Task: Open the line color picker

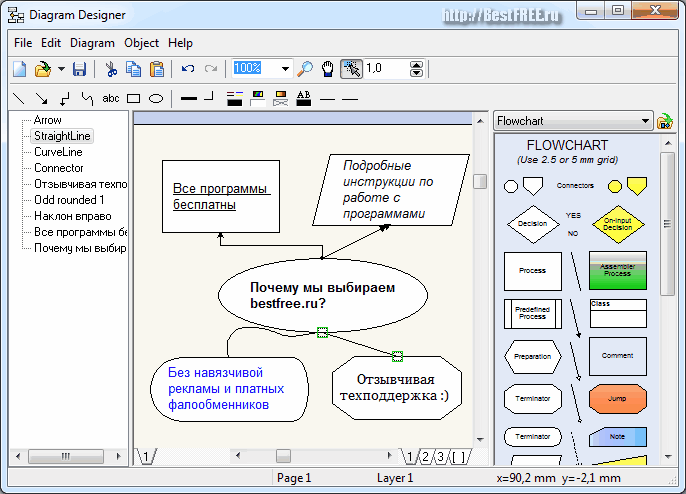Action: (x=235, y=98)
